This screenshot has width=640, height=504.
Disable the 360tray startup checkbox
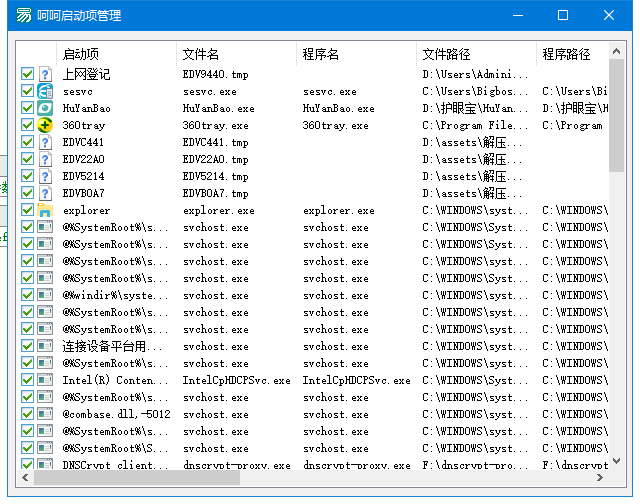[x=27, y=125]
